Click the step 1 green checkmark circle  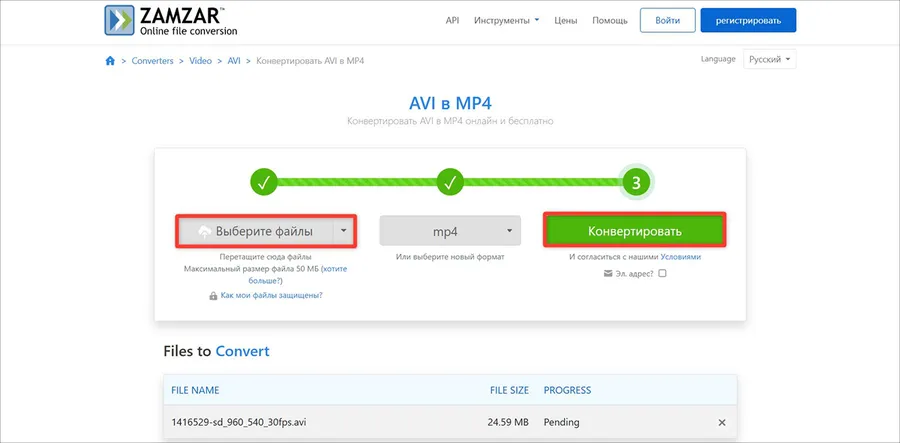point(264,182)
